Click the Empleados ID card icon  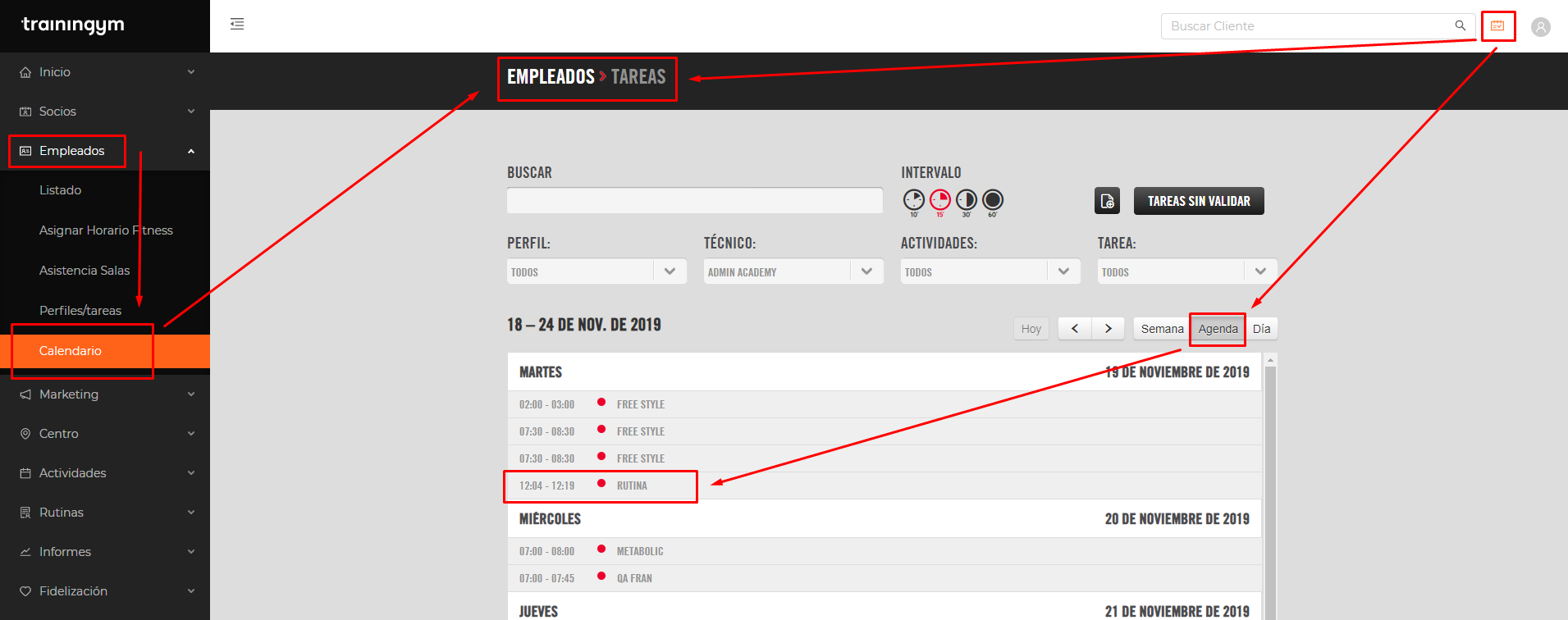pos(25,151)
